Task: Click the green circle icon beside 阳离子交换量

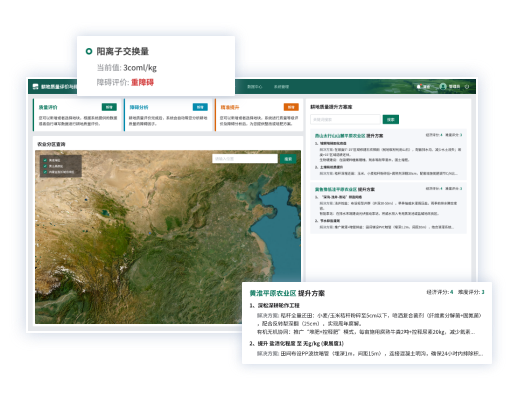Action: coord(89,51)
